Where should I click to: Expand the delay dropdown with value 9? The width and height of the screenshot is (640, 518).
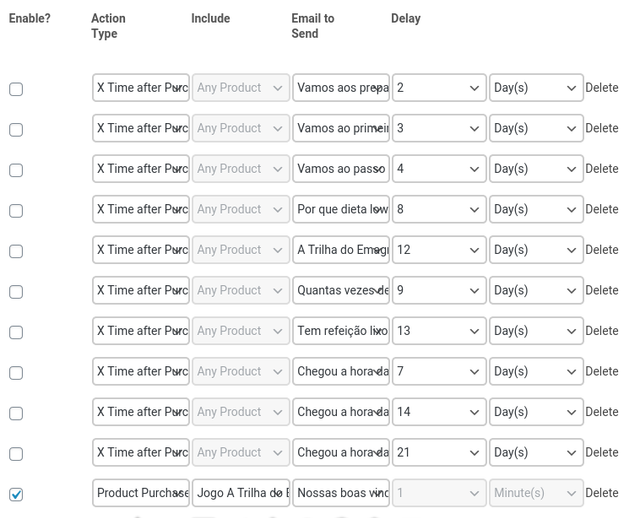(x=439, y=290)
